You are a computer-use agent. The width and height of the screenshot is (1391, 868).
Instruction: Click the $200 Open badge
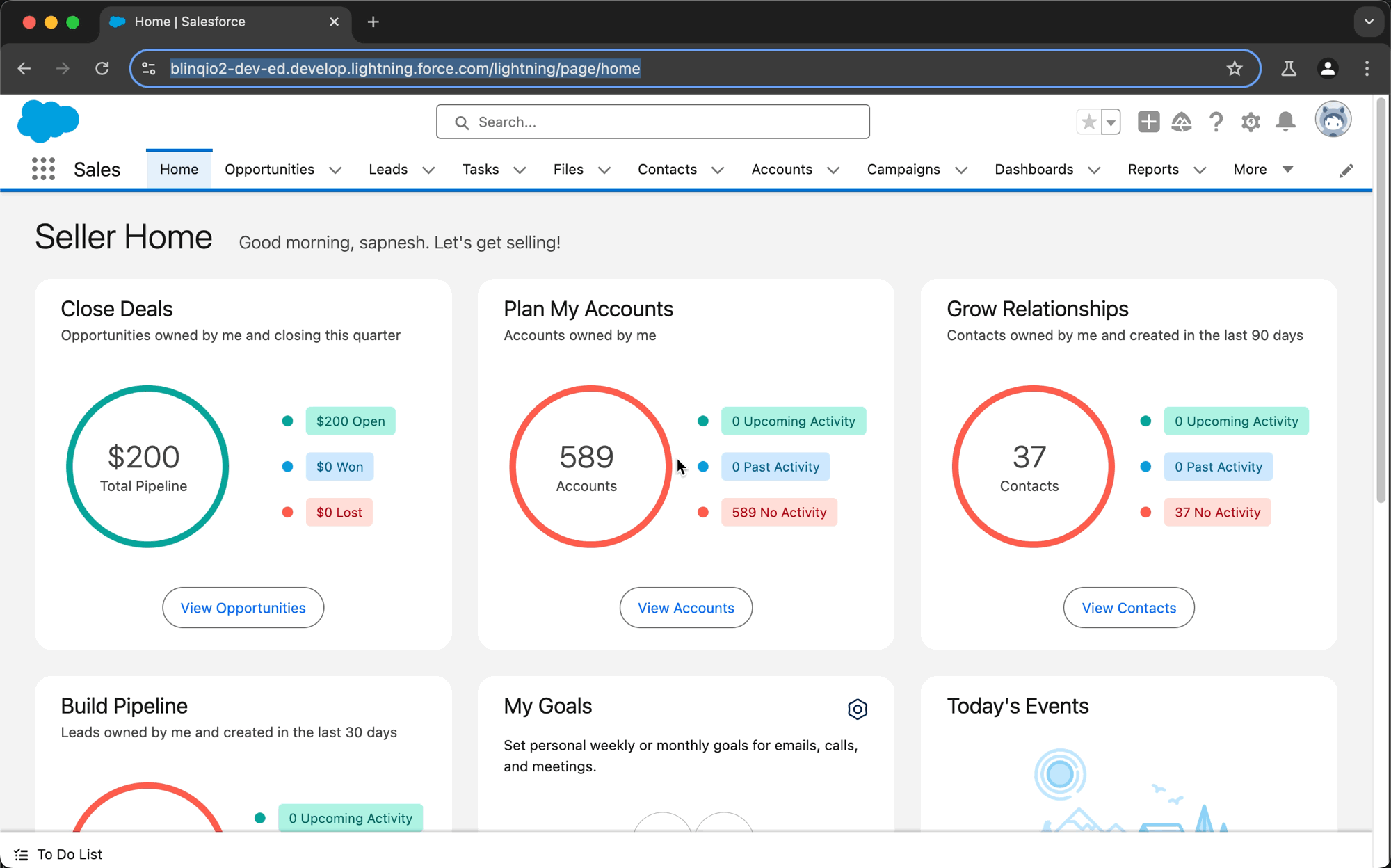tap(351, 421)
